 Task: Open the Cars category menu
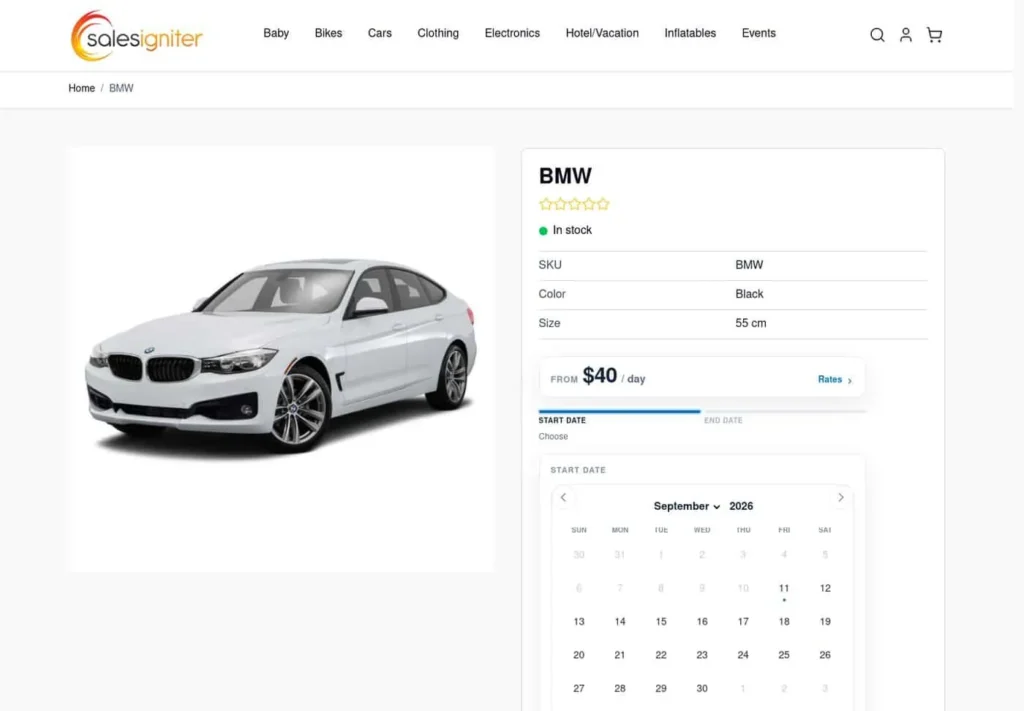pyautogui.click(x=379, y=33)
